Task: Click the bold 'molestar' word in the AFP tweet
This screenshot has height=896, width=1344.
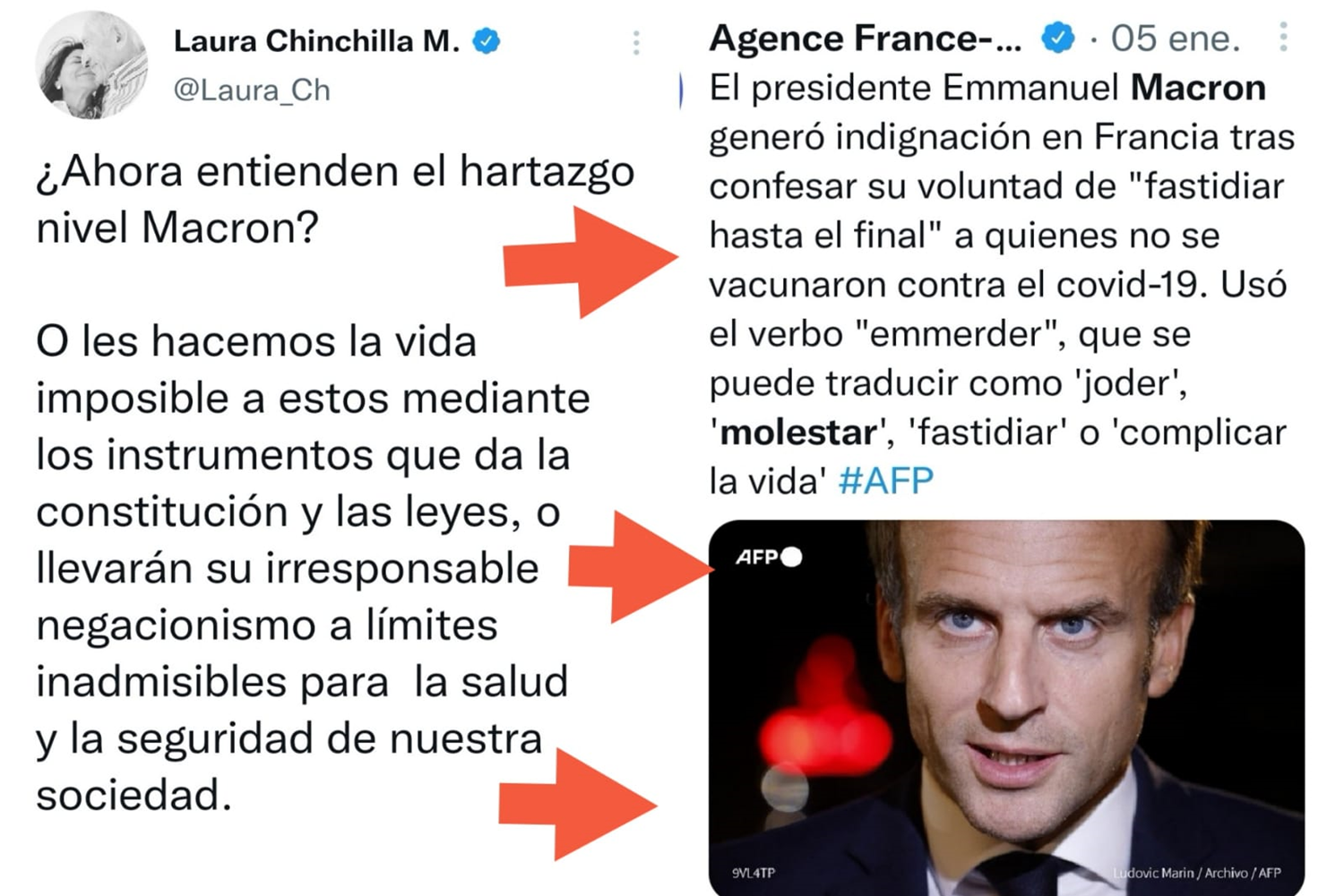Action: [798, 433]
